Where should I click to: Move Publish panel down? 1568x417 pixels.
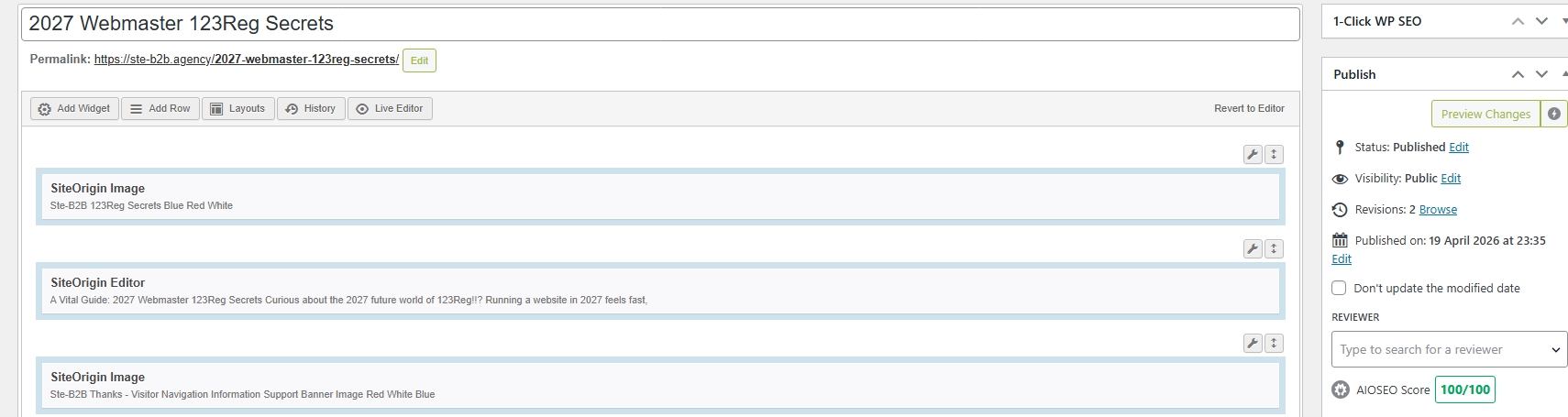click(x=1541, y=74)
